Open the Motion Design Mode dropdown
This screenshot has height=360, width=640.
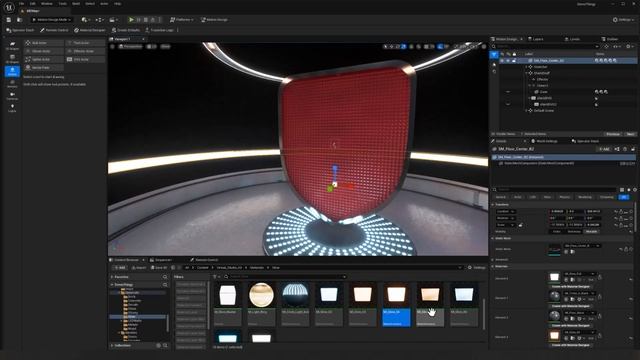pyautogui.click(x=52, y=20)
